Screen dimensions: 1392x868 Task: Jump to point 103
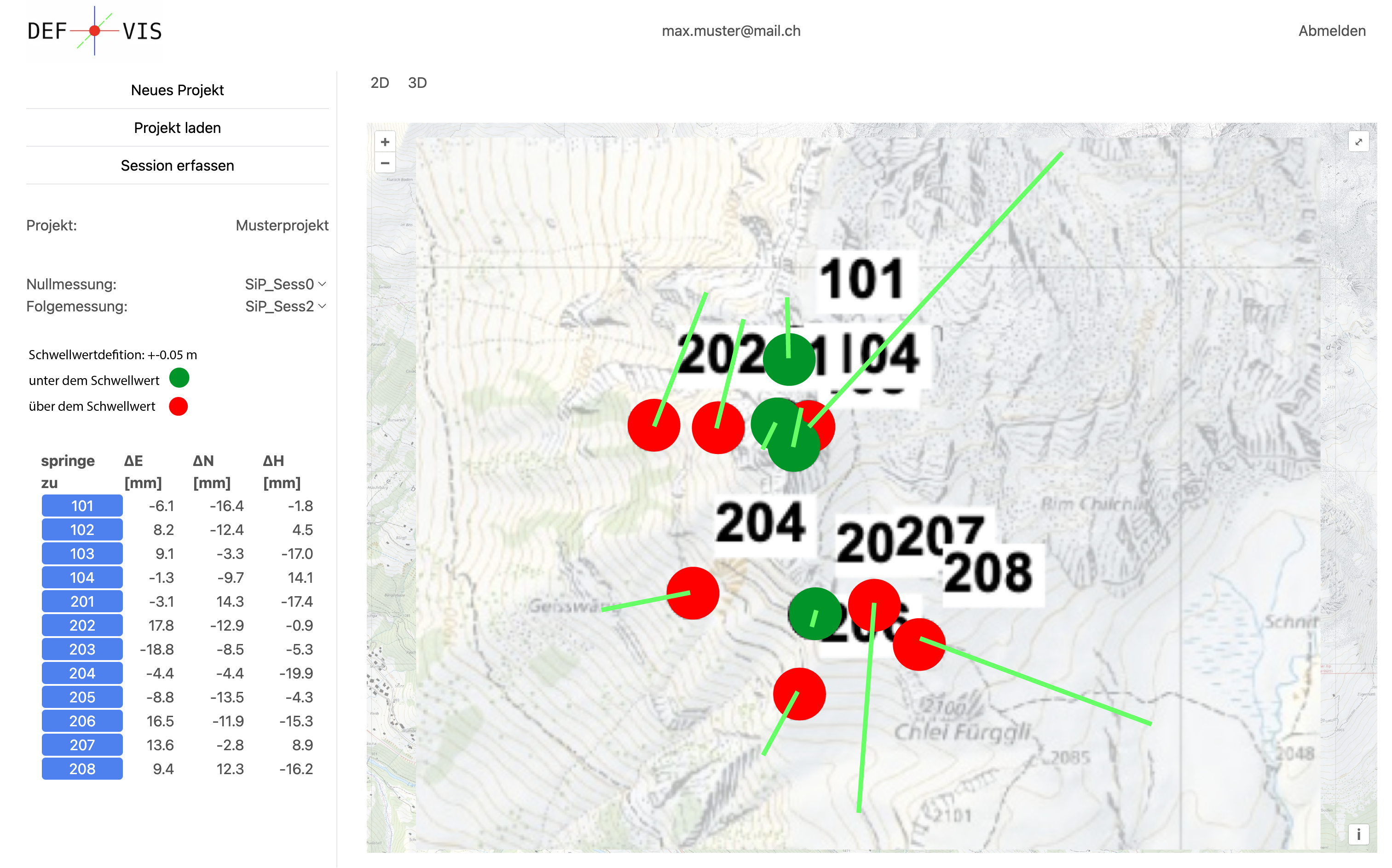[x=82, y=553]
